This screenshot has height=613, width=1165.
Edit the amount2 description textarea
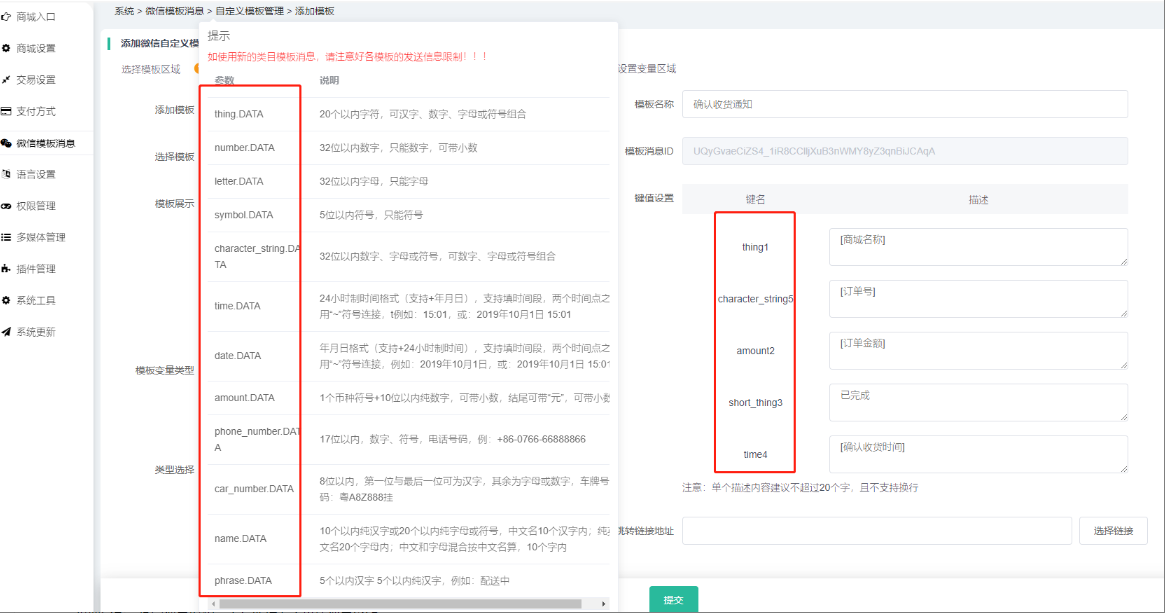(x=977, y=351)
